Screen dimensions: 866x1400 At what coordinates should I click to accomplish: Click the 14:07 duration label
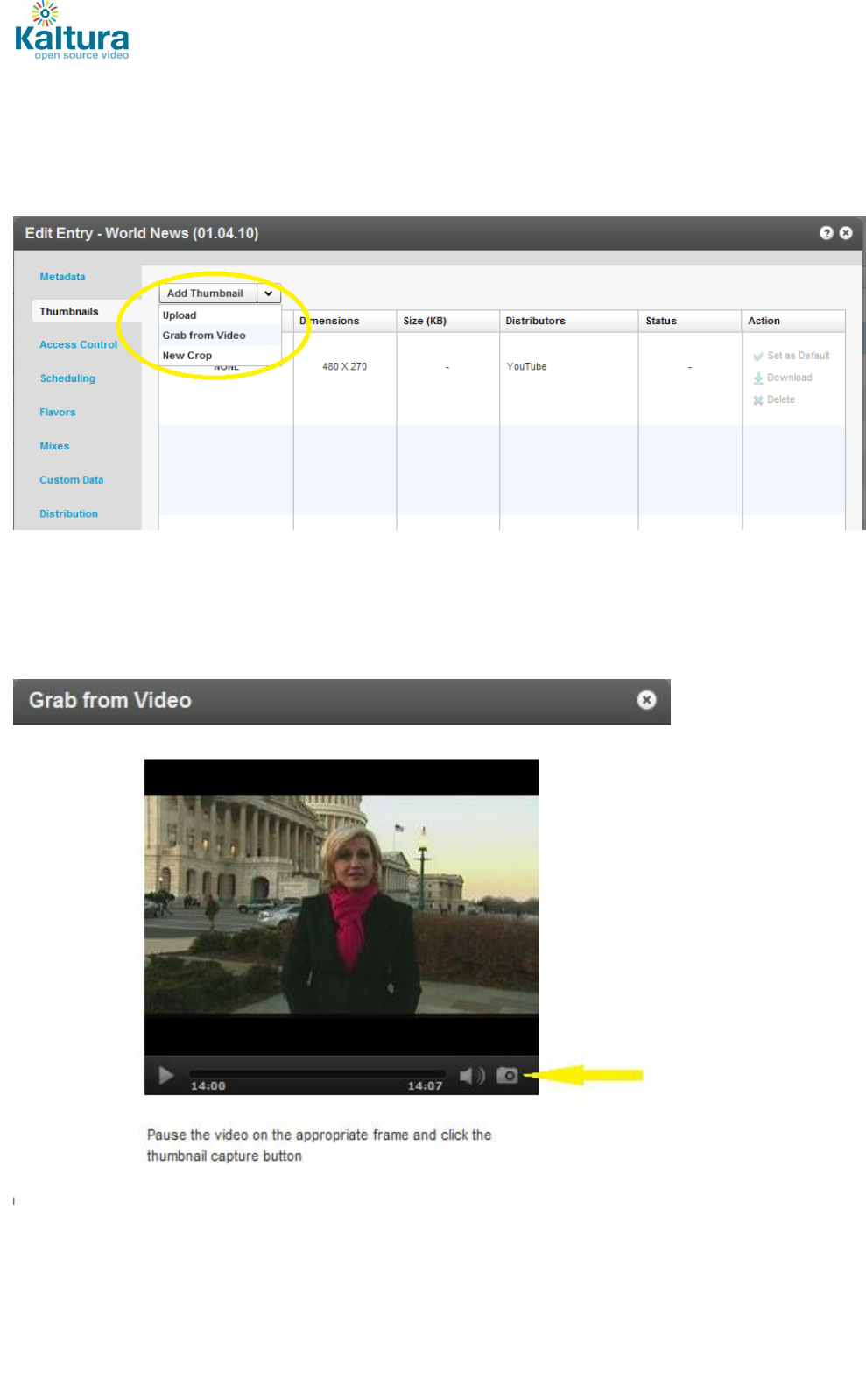(425, 1086)
